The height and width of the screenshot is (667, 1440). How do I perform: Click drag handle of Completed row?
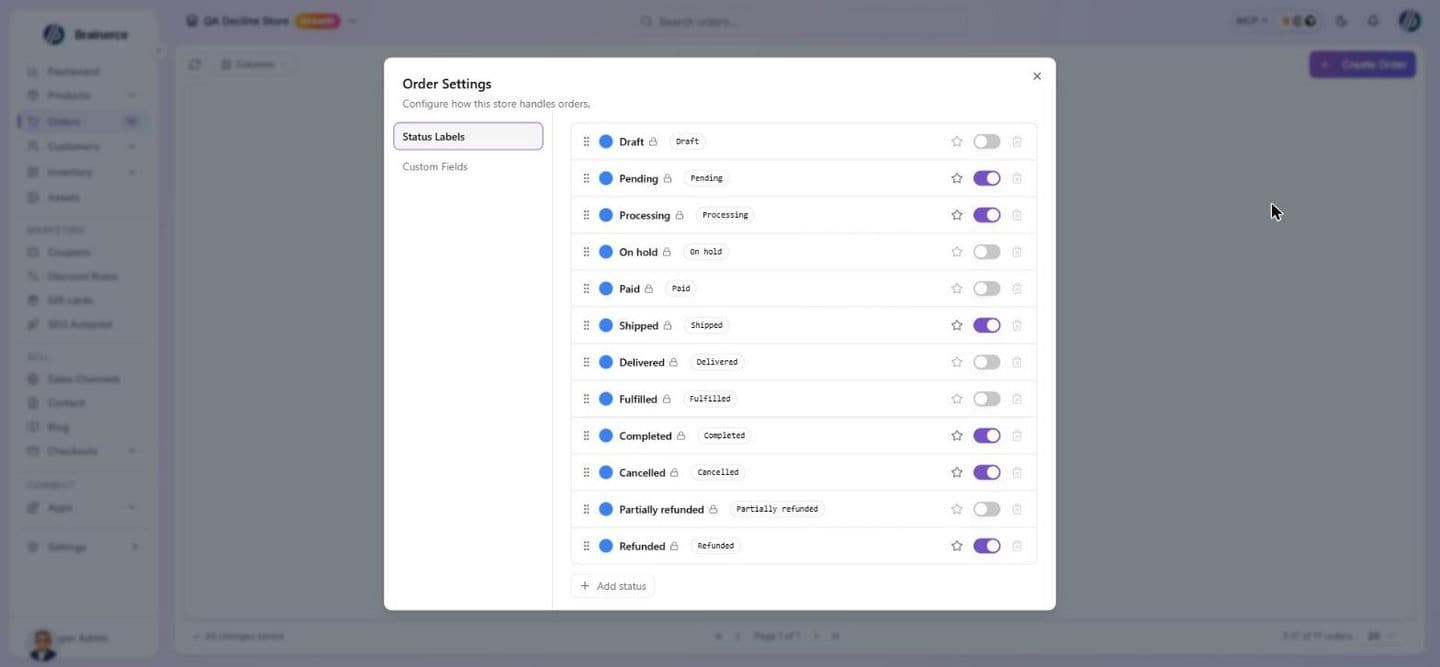point(586,436)
